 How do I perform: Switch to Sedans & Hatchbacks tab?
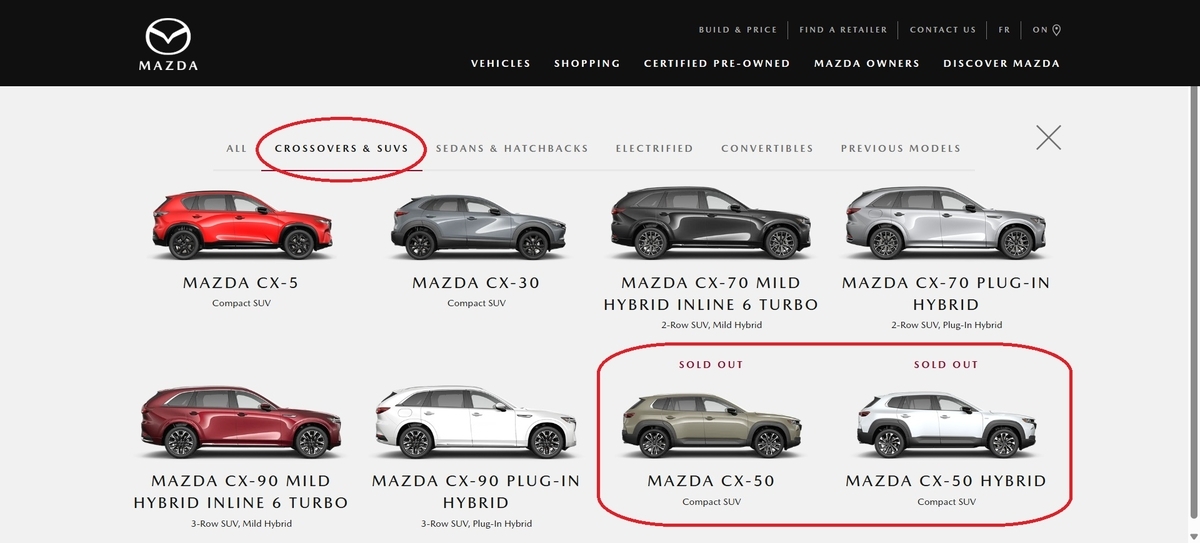512,148
